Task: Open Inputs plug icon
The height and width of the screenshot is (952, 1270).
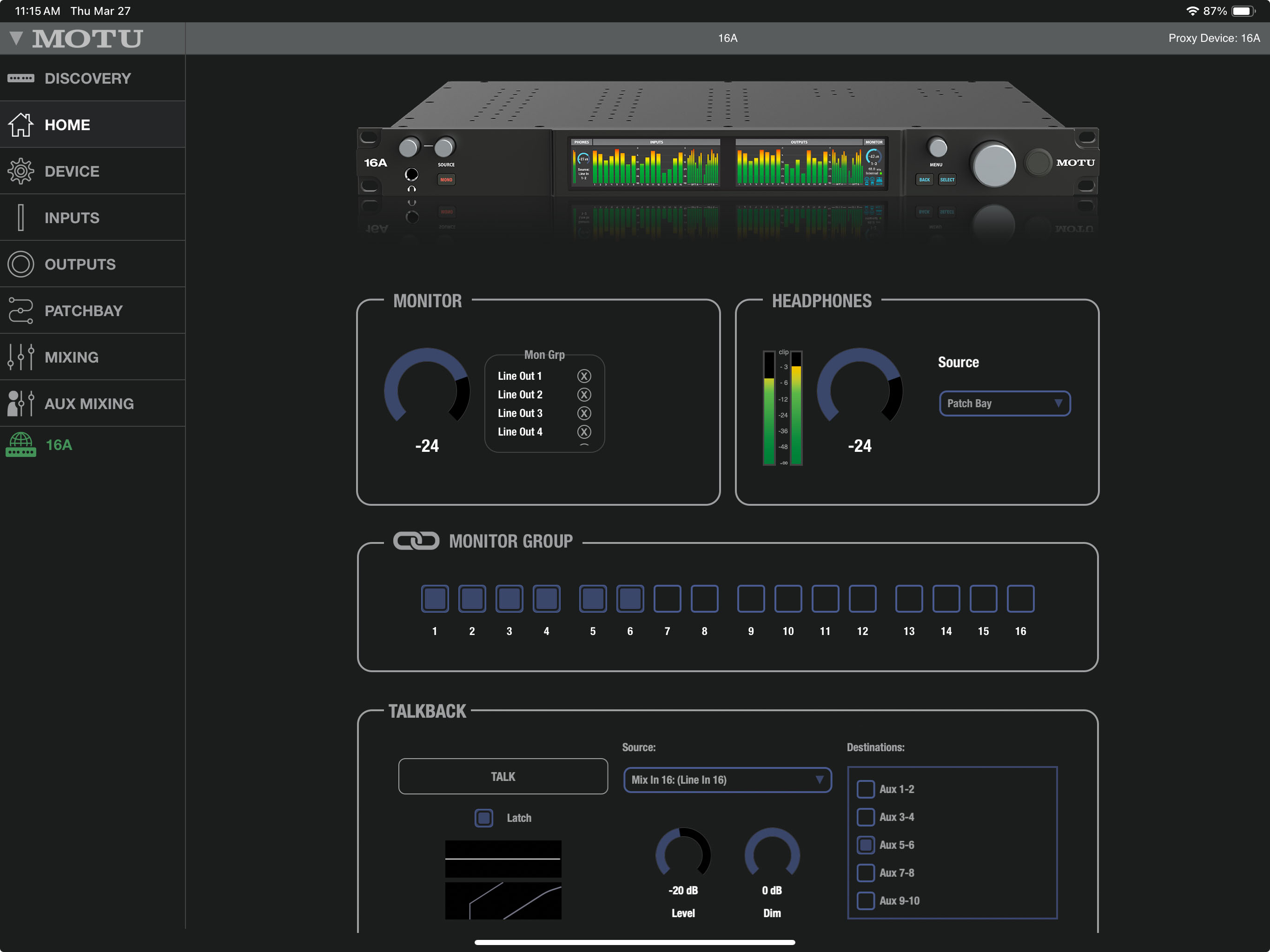Action: pyautogui.click(x=20, y=218)
